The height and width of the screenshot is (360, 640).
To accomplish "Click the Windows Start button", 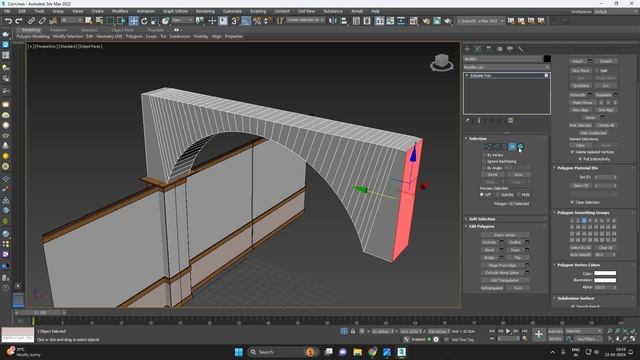I will 239,352.
